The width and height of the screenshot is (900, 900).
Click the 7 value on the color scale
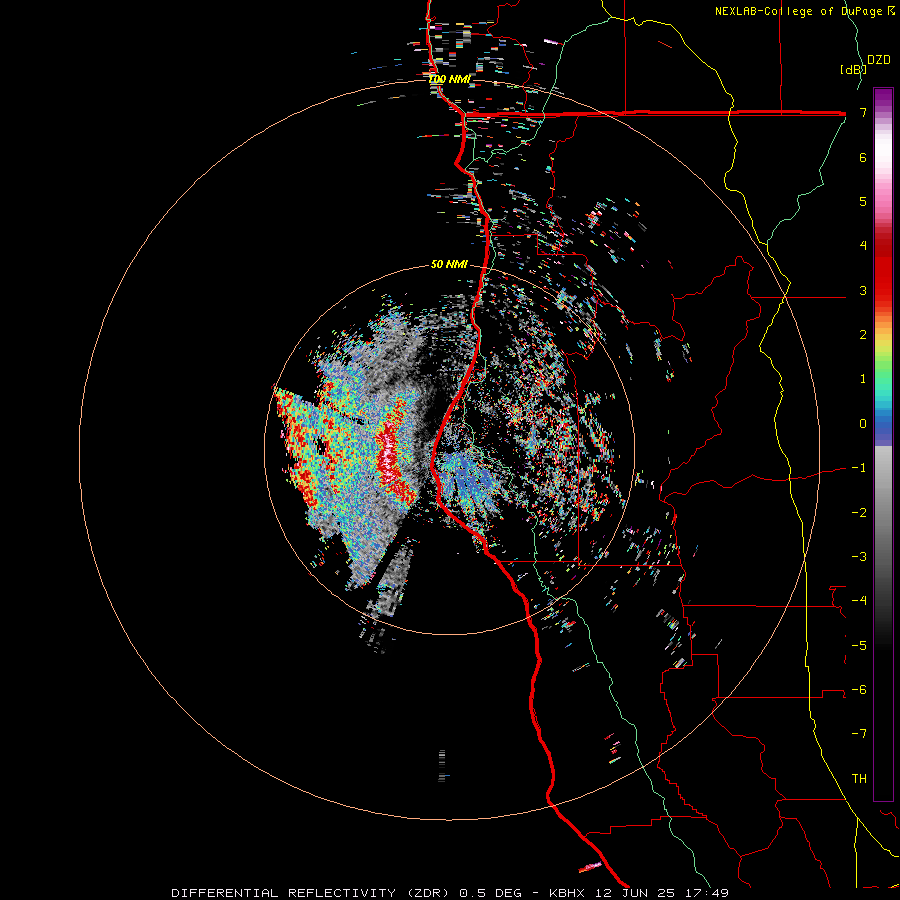[863, 113]
